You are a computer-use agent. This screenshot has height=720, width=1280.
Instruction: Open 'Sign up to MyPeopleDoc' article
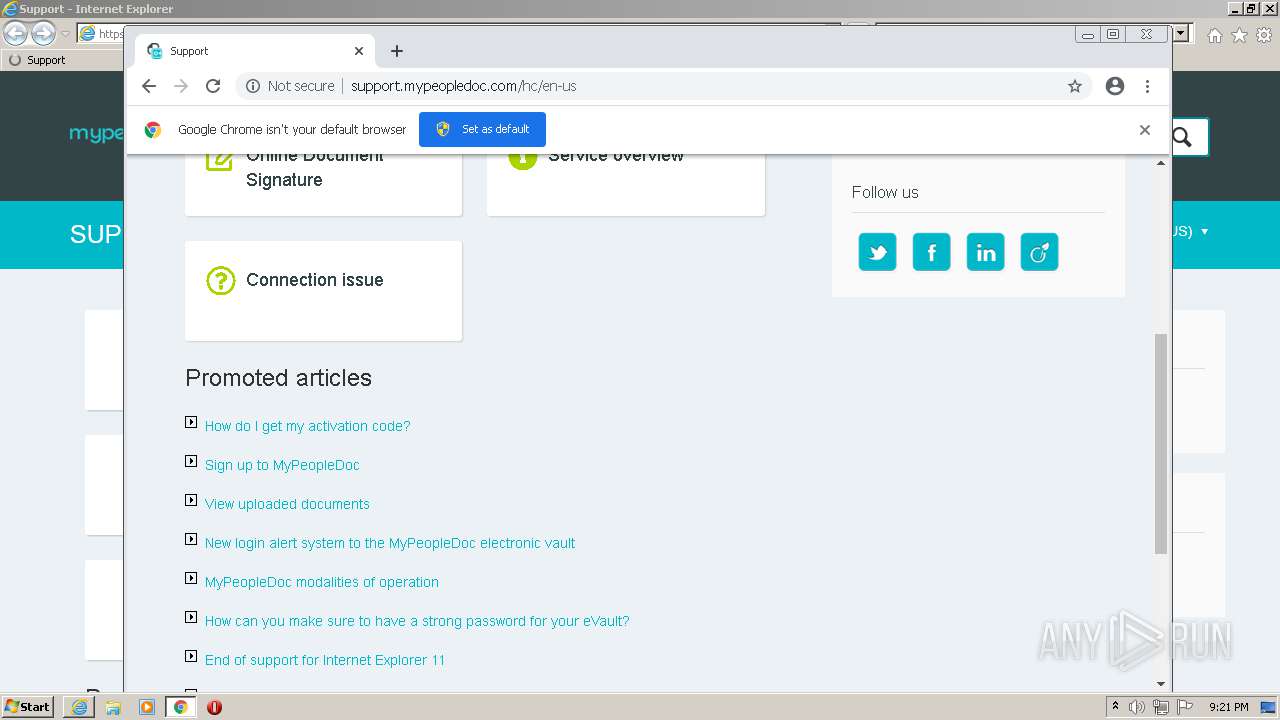[282, 465]
